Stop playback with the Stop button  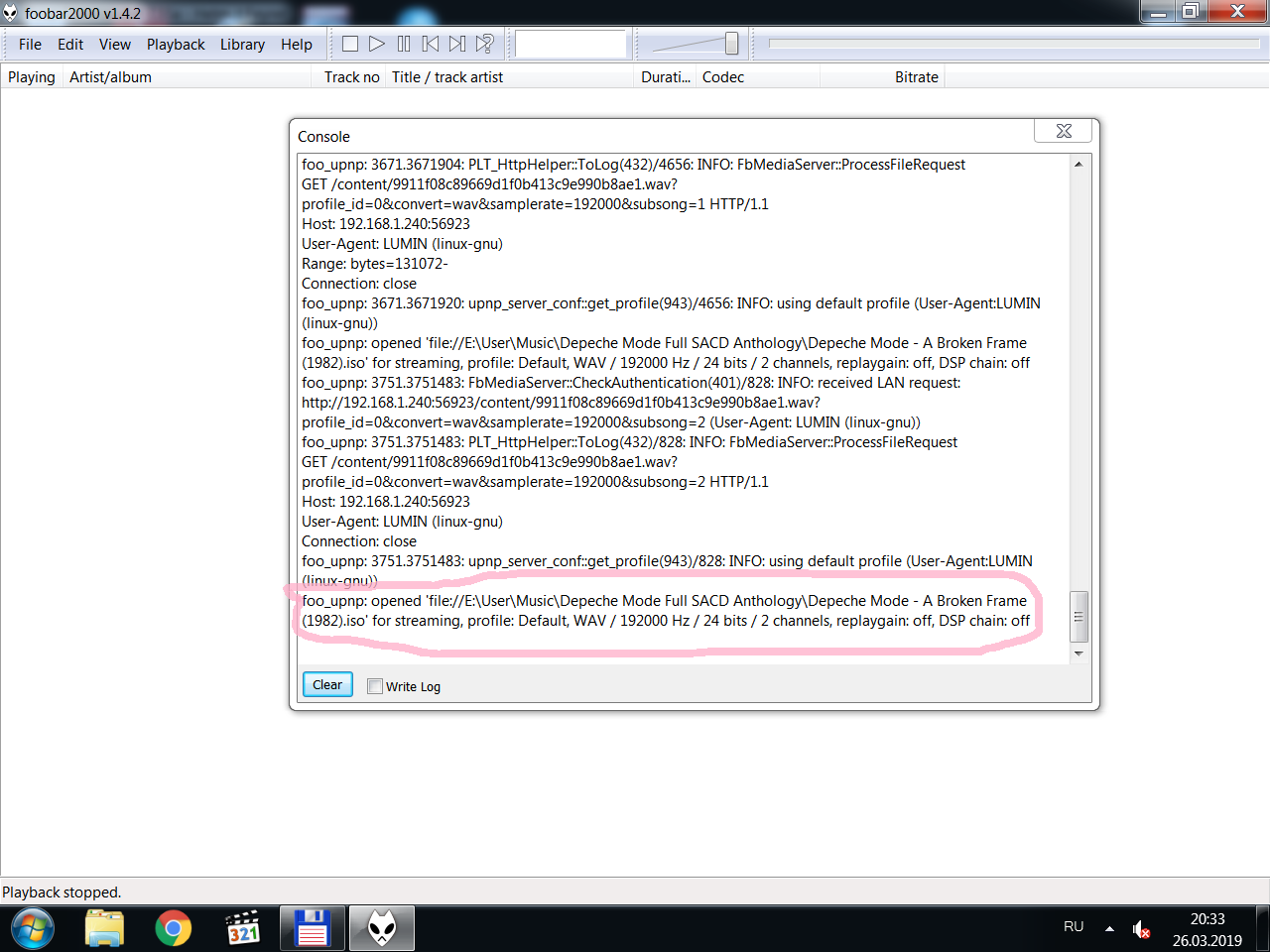(x=350, y=44)
